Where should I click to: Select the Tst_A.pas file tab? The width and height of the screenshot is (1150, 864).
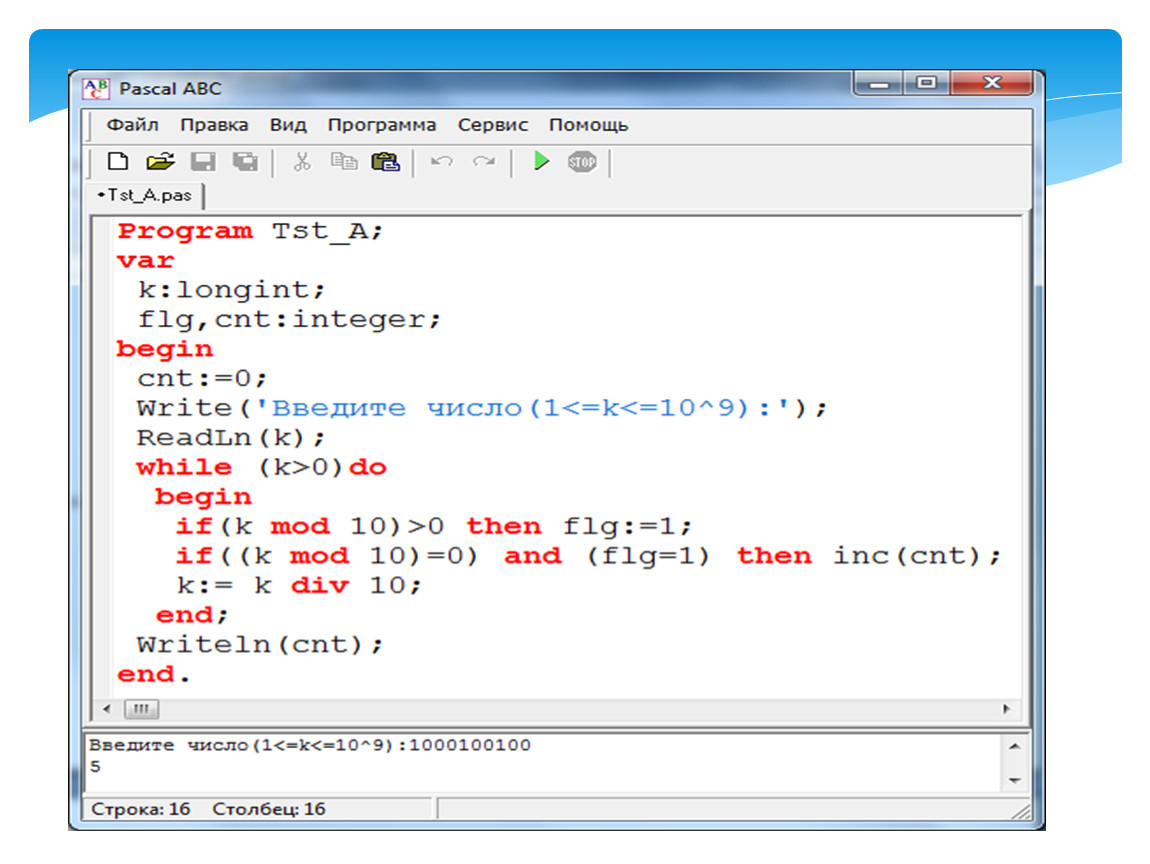coord(146,195)
